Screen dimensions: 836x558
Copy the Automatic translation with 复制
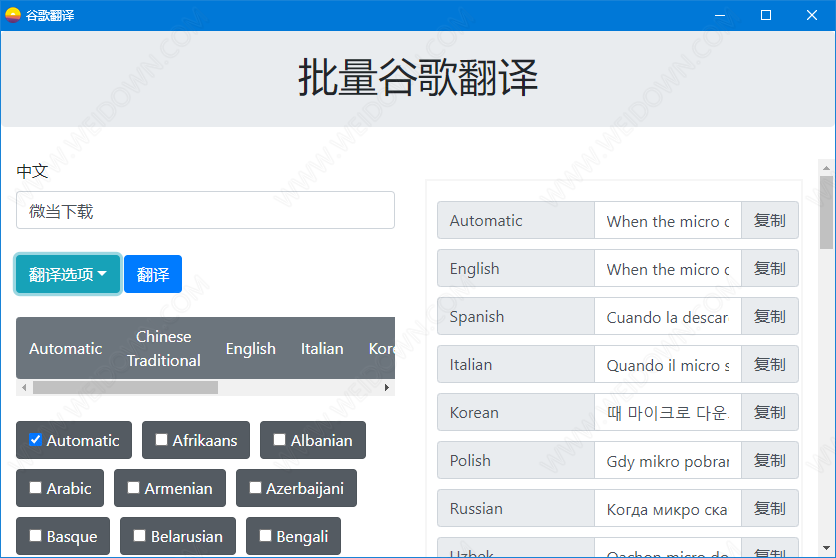point(769,220)
